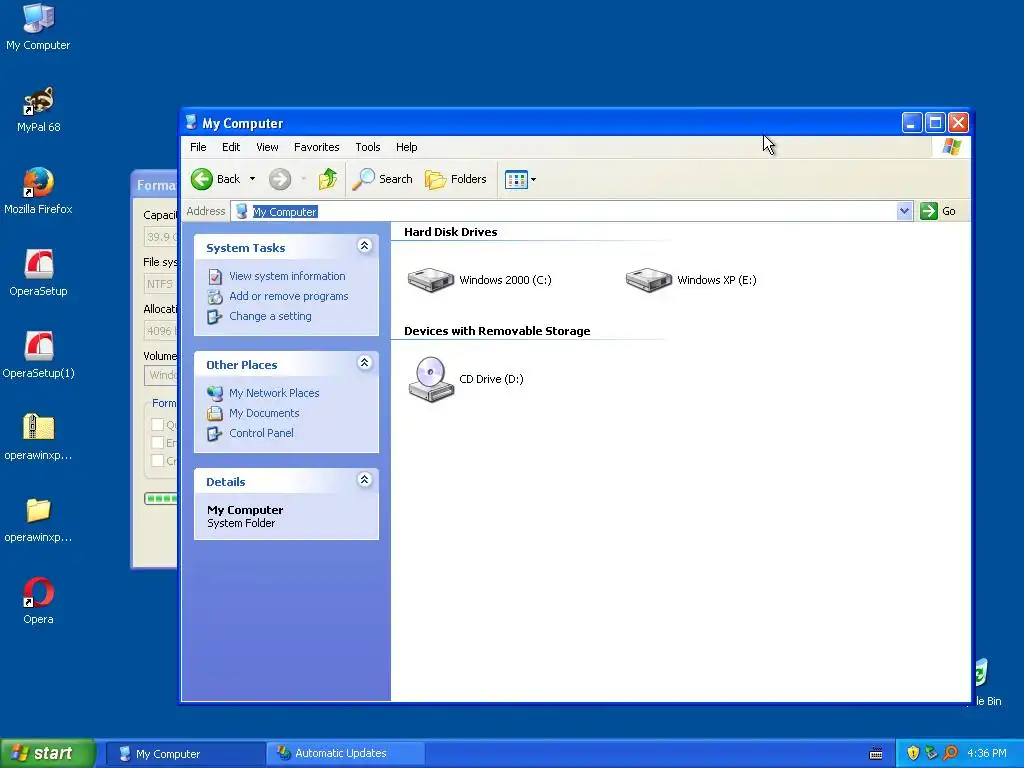Open the Help menu
This screenshot has height=768, width=1024.
point(406,147)
